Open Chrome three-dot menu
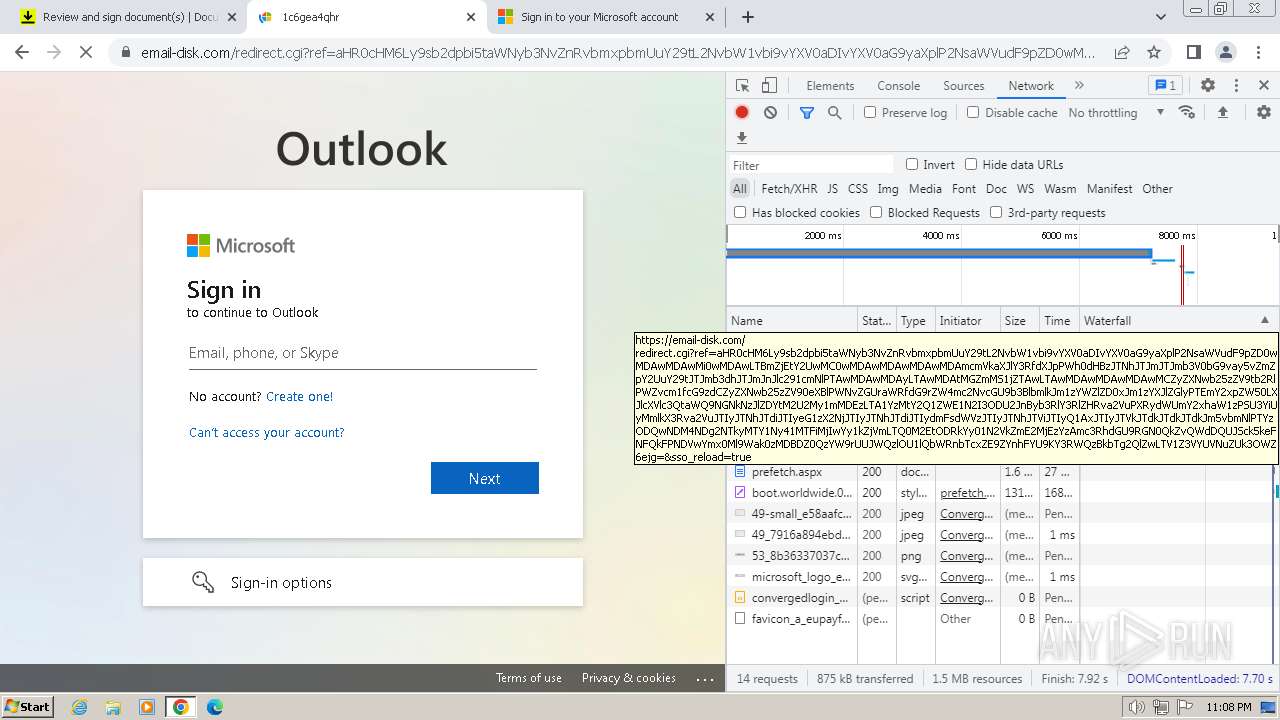This screenshot has width=1280, height=720. point(1256,53)
